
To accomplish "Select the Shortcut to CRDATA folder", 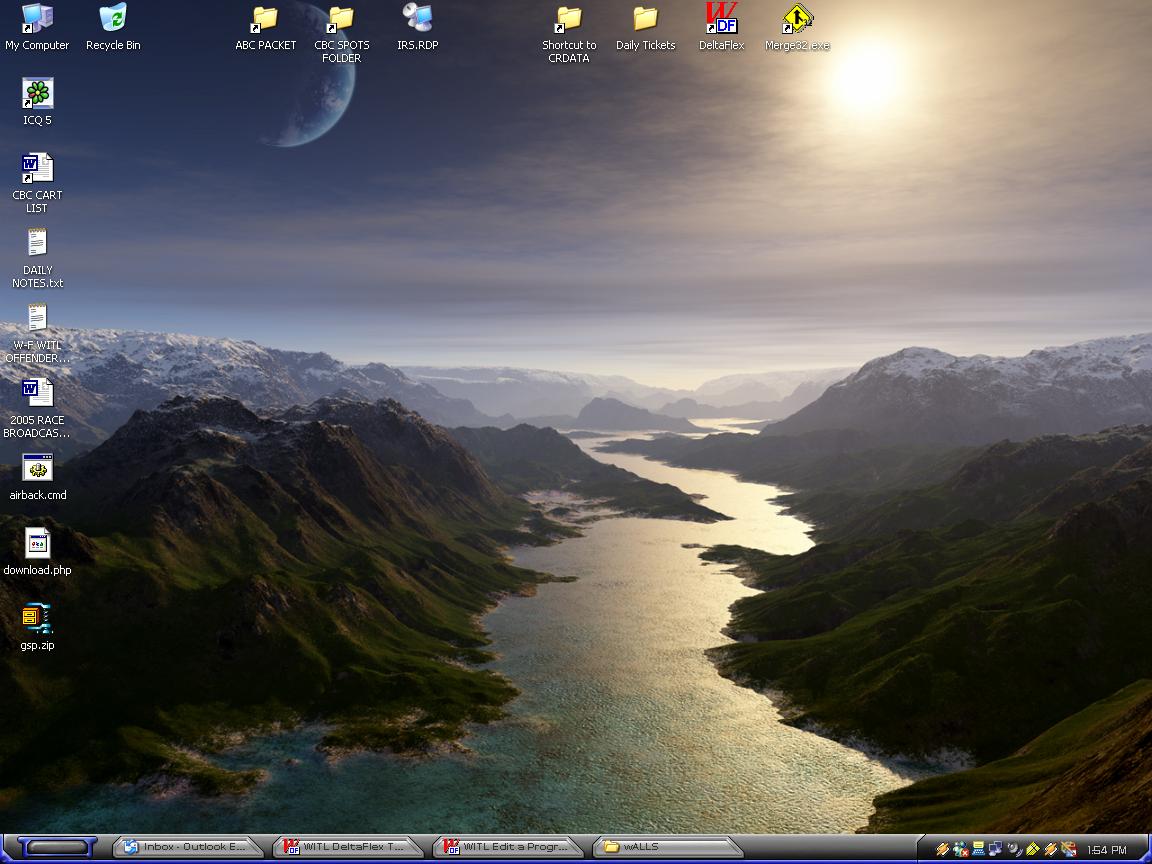I will (569, 19).
